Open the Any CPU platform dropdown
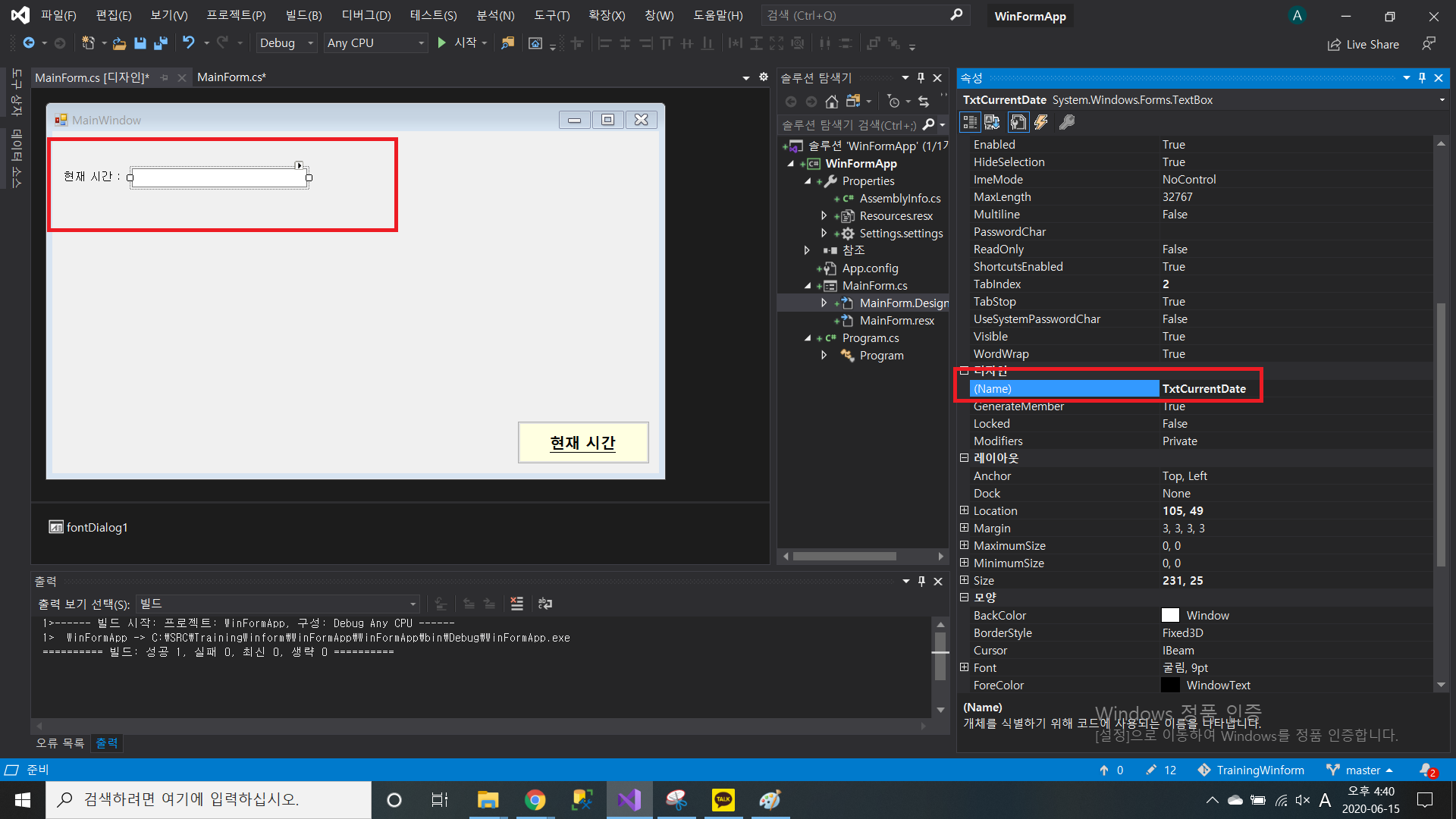The width and height of the screenshot is (1456, 819). point(375,43)
